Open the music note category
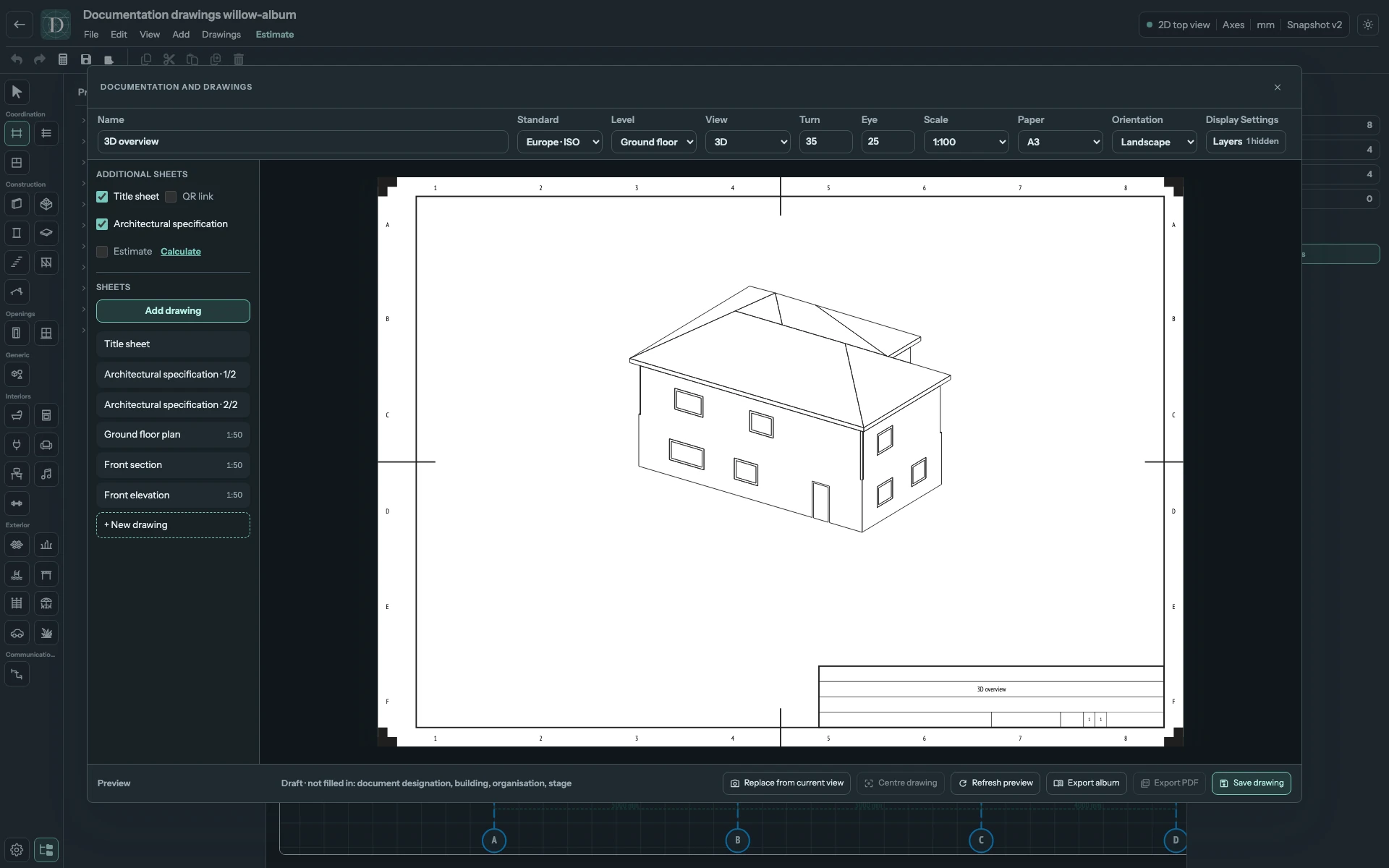 coord(46,474)
